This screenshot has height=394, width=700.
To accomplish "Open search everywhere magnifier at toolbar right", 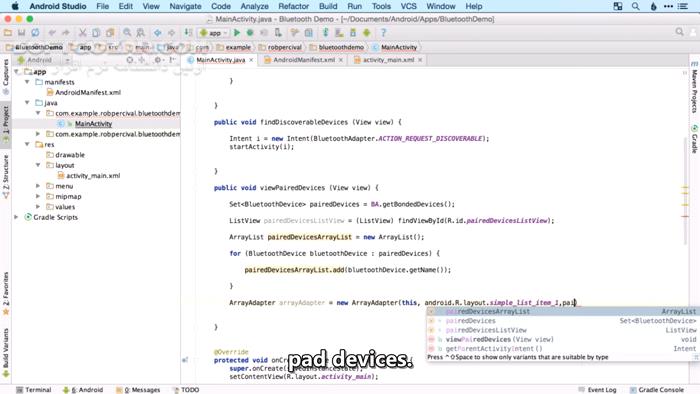I will point(679,32).
